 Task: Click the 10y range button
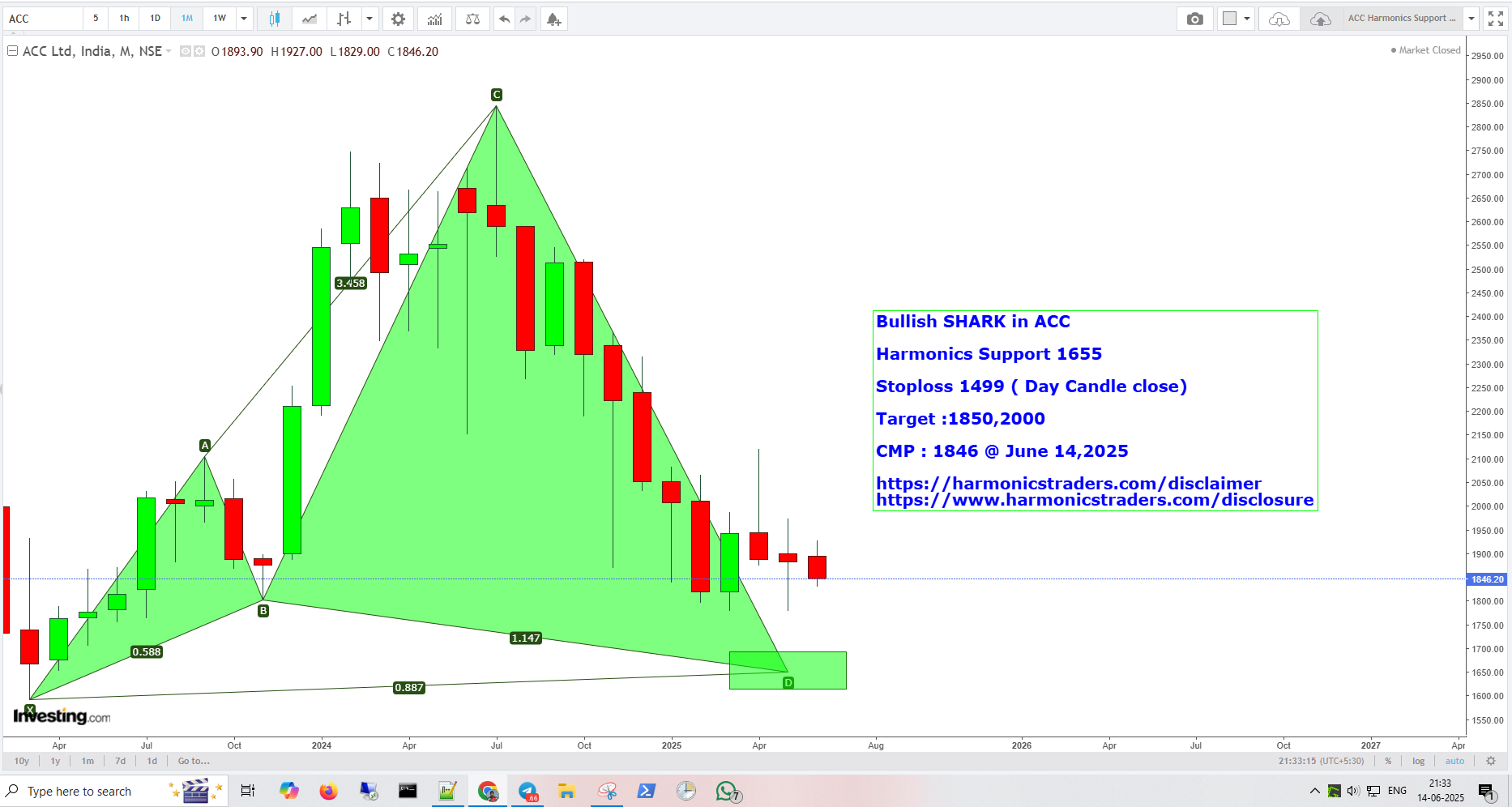21,761
